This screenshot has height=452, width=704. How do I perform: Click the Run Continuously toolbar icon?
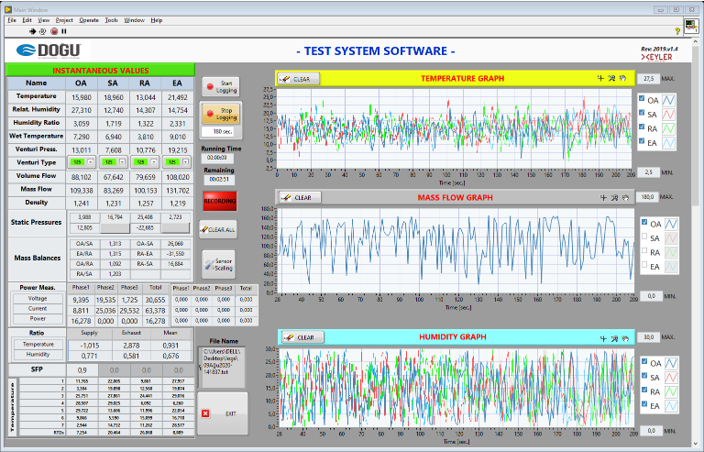click(43, 31)
